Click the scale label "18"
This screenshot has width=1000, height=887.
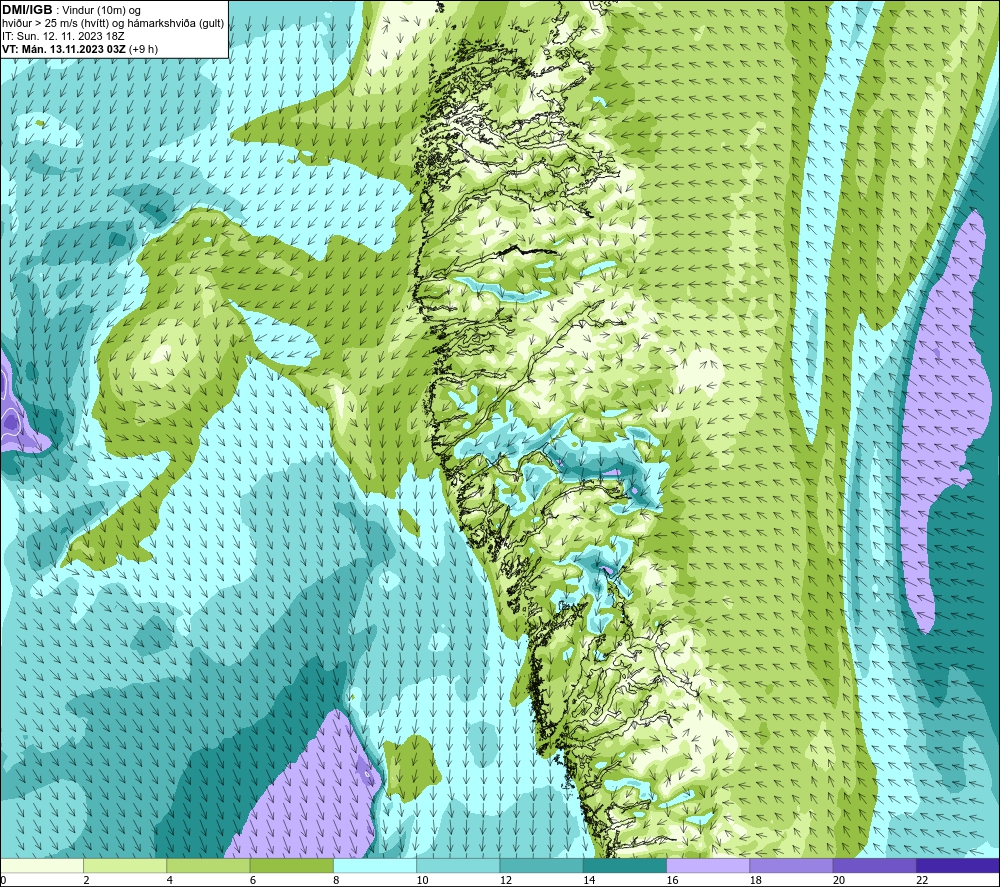tap(756, 881)
